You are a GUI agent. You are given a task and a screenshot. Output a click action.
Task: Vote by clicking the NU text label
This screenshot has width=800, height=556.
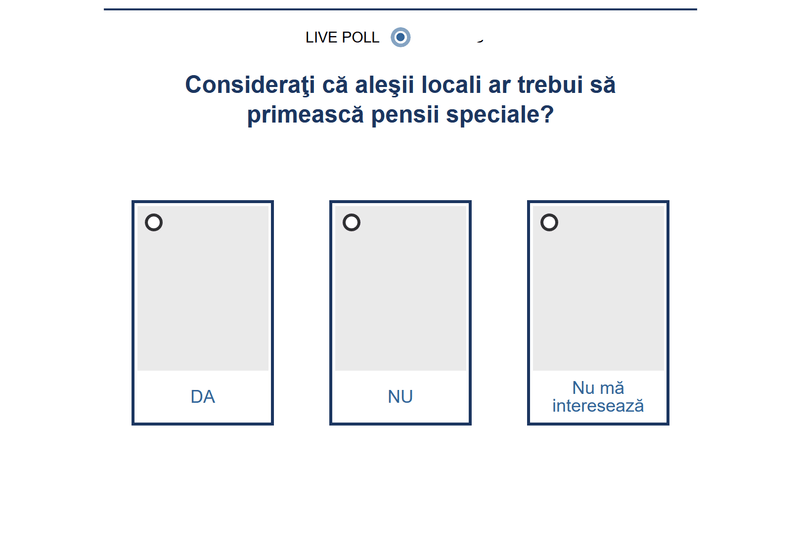click(400, 397)
